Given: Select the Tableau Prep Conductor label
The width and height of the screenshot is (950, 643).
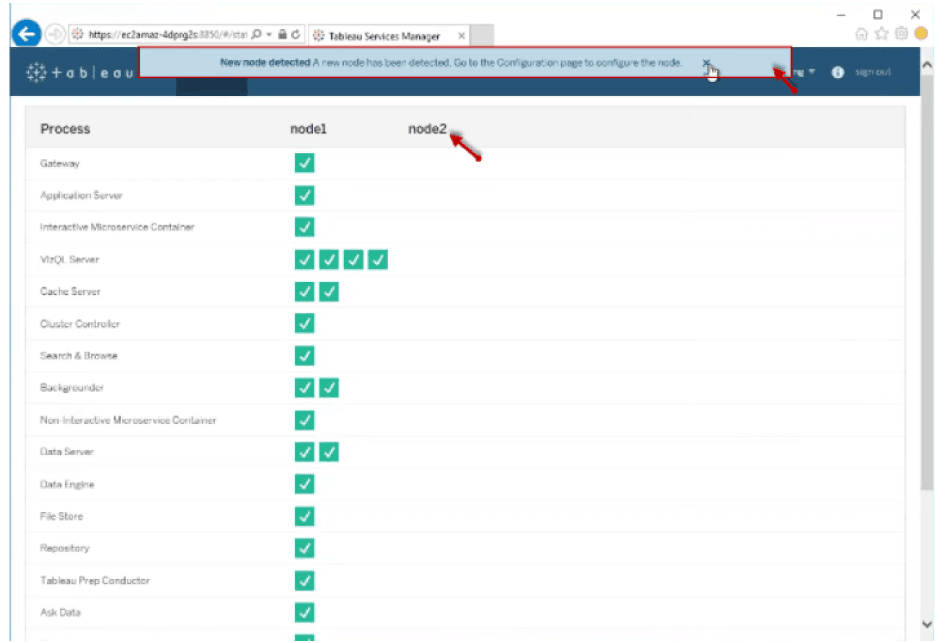Looking at the screenshot, I should click(95, 581).
